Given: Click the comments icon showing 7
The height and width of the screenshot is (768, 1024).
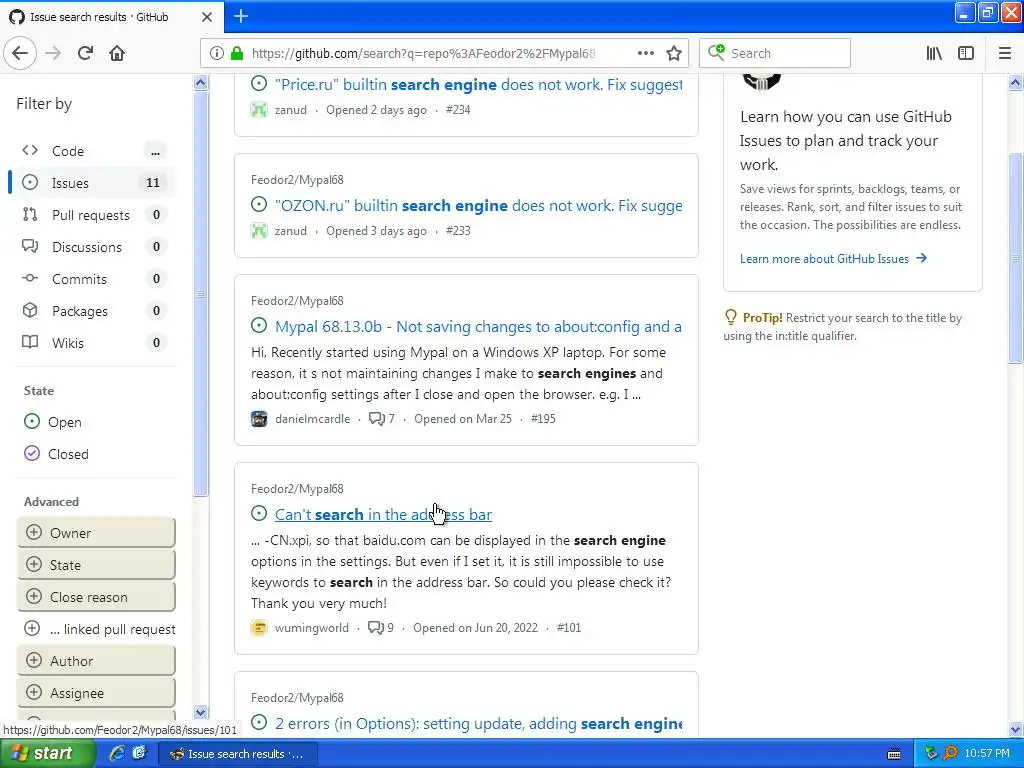Looking at the screenshot, I should [x=377, y=419].
